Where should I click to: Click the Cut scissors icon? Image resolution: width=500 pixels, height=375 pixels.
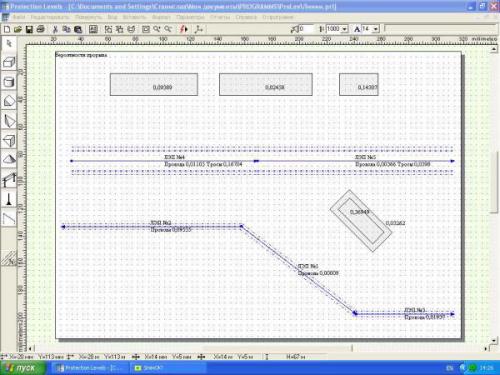[x=55, y=29]
